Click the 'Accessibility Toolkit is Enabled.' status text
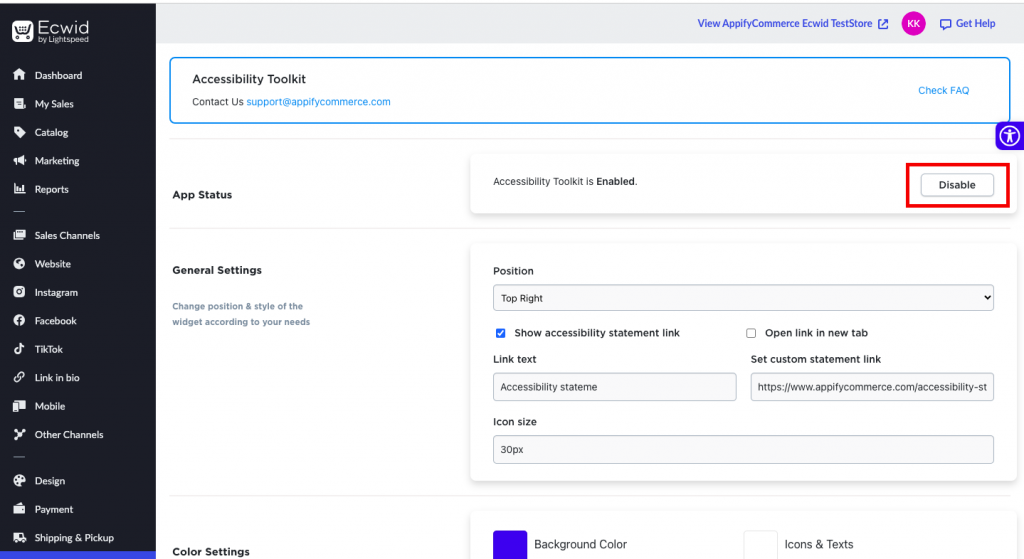Image resolution: width=1024 pixels, height=559 pixels. pos(565,182)
